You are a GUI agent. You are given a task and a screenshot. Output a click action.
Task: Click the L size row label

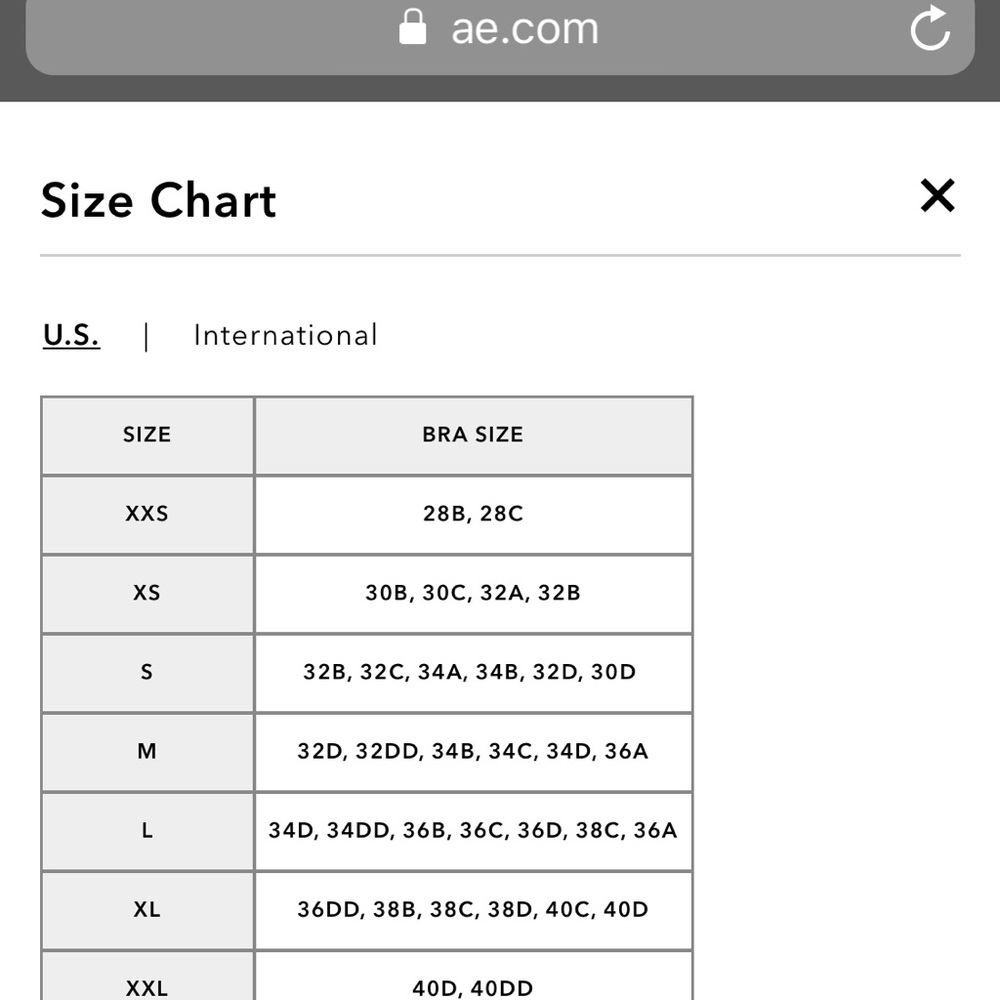click(x=147, y=831)
